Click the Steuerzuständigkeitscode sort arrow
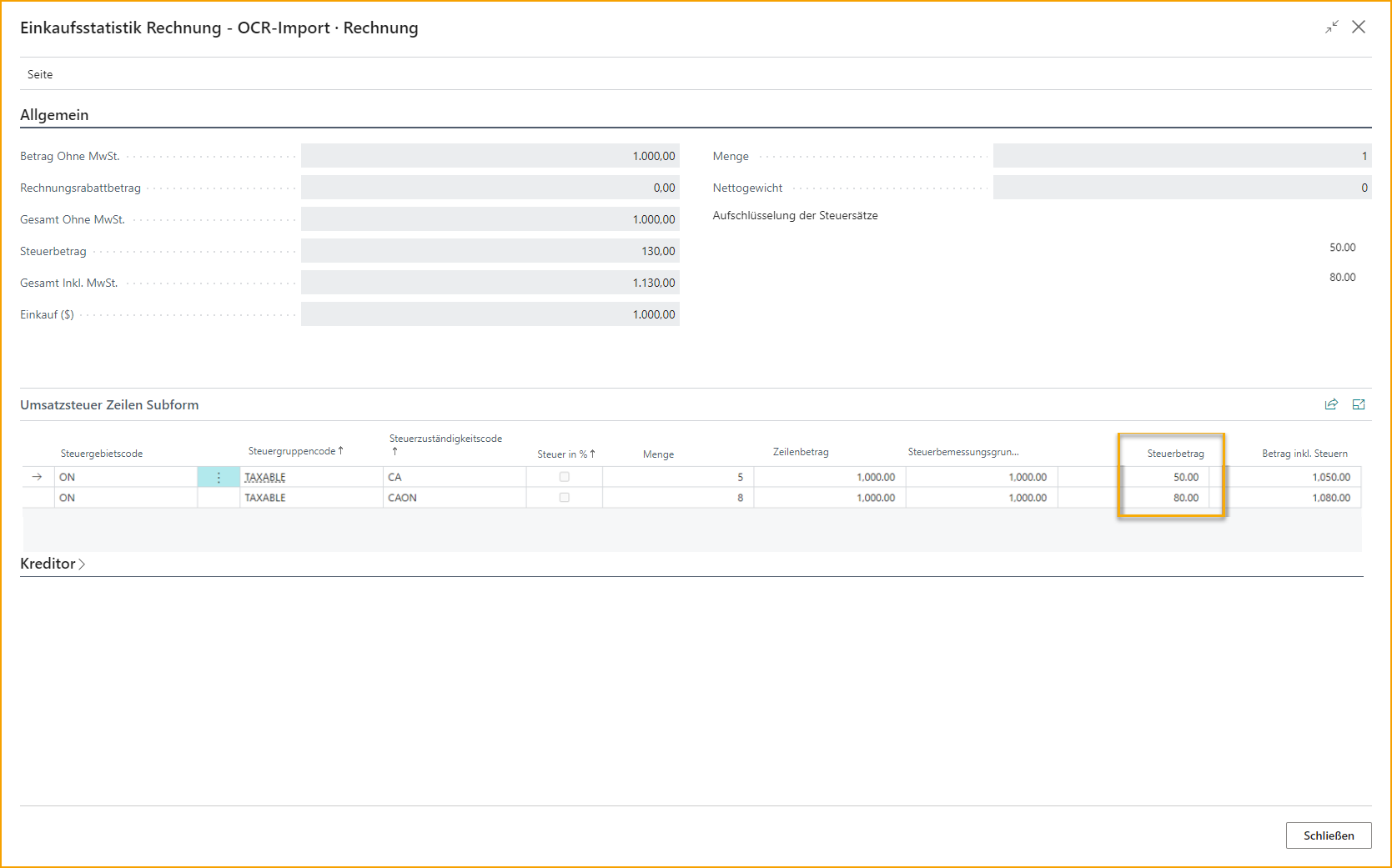 pos(393,450)
